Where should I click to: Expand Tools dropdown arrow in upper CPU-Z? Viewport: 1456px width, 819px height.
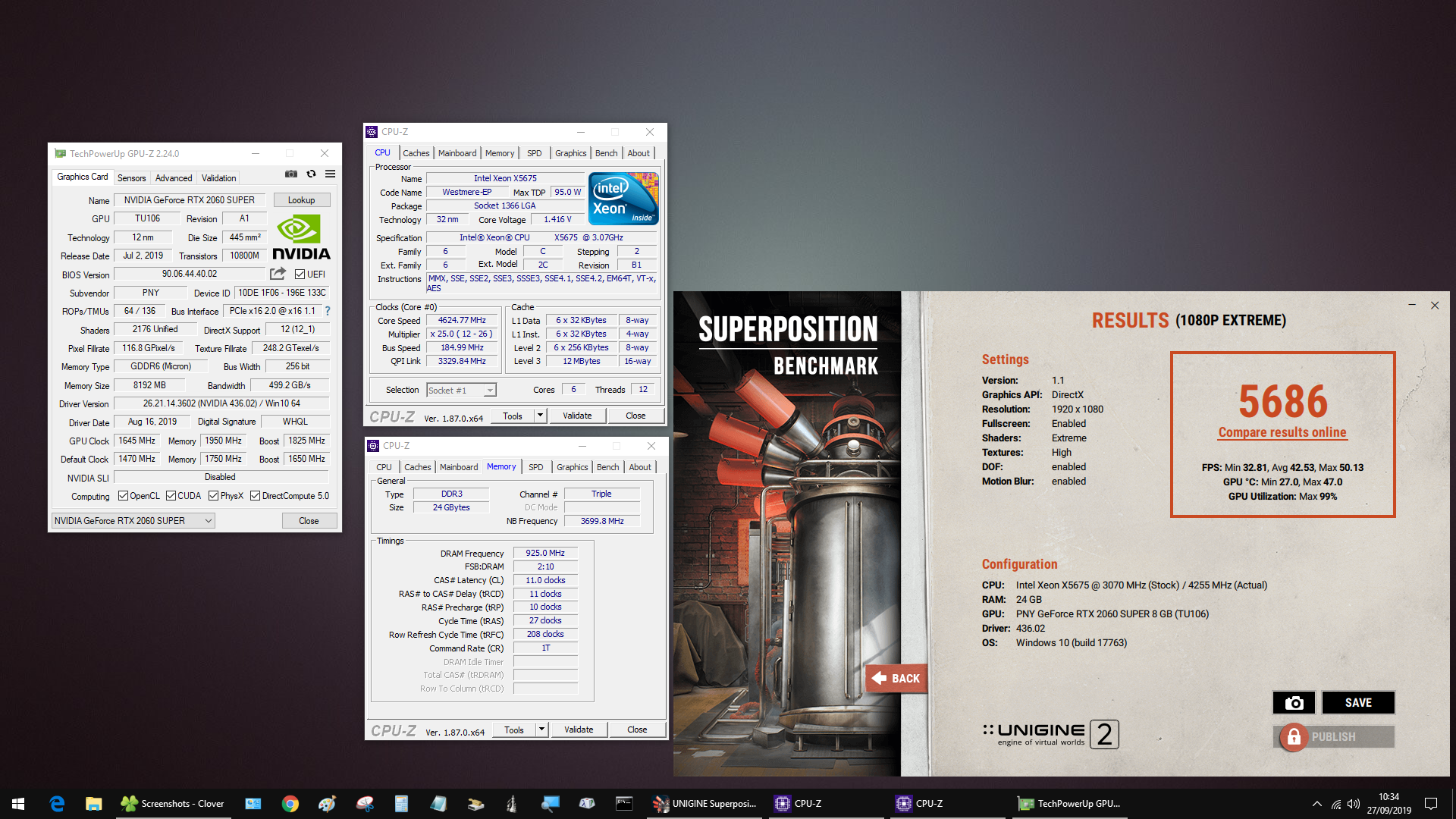(x=540, y=416)
